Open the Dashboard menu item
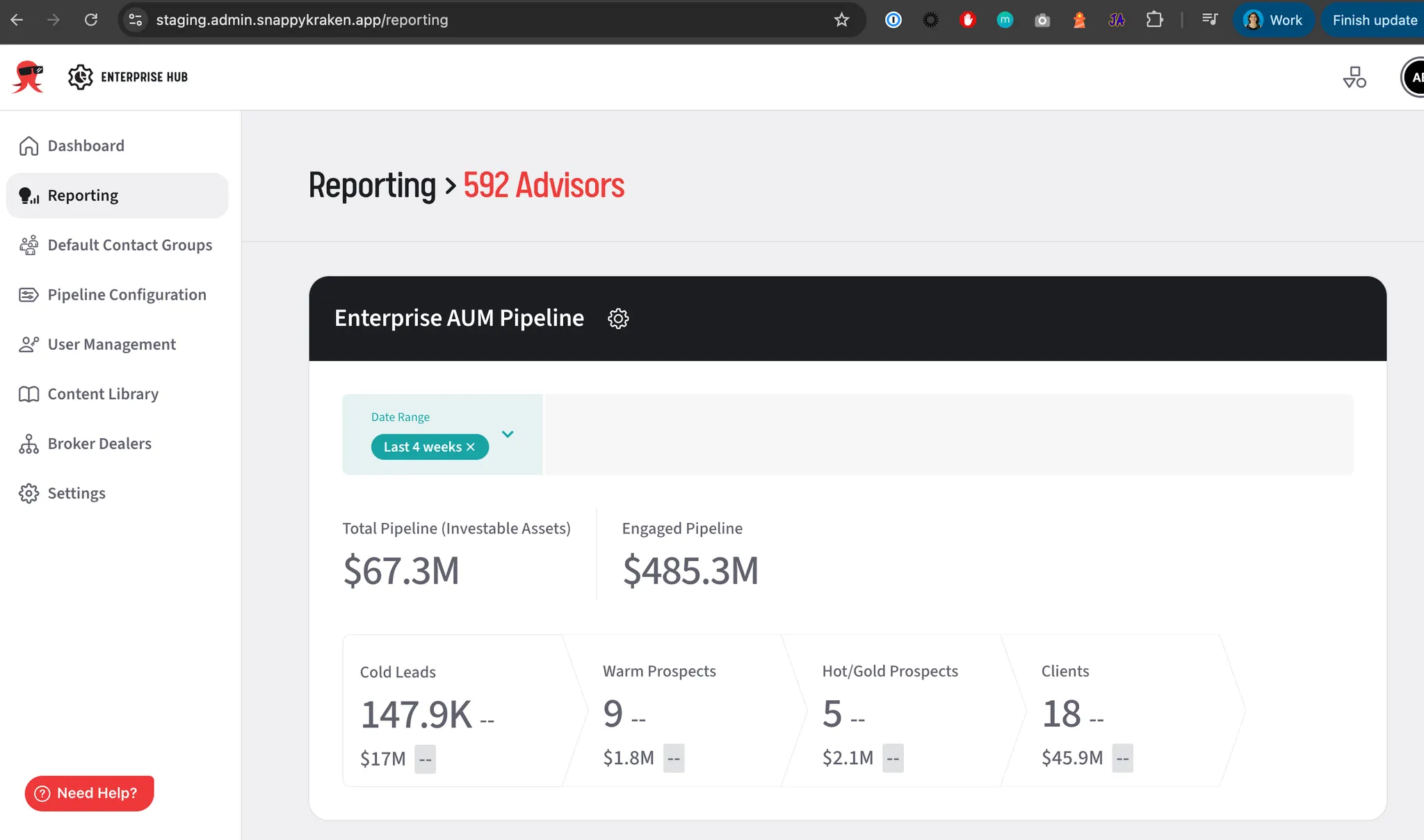 pyautogui.click(x=86, y=146)
